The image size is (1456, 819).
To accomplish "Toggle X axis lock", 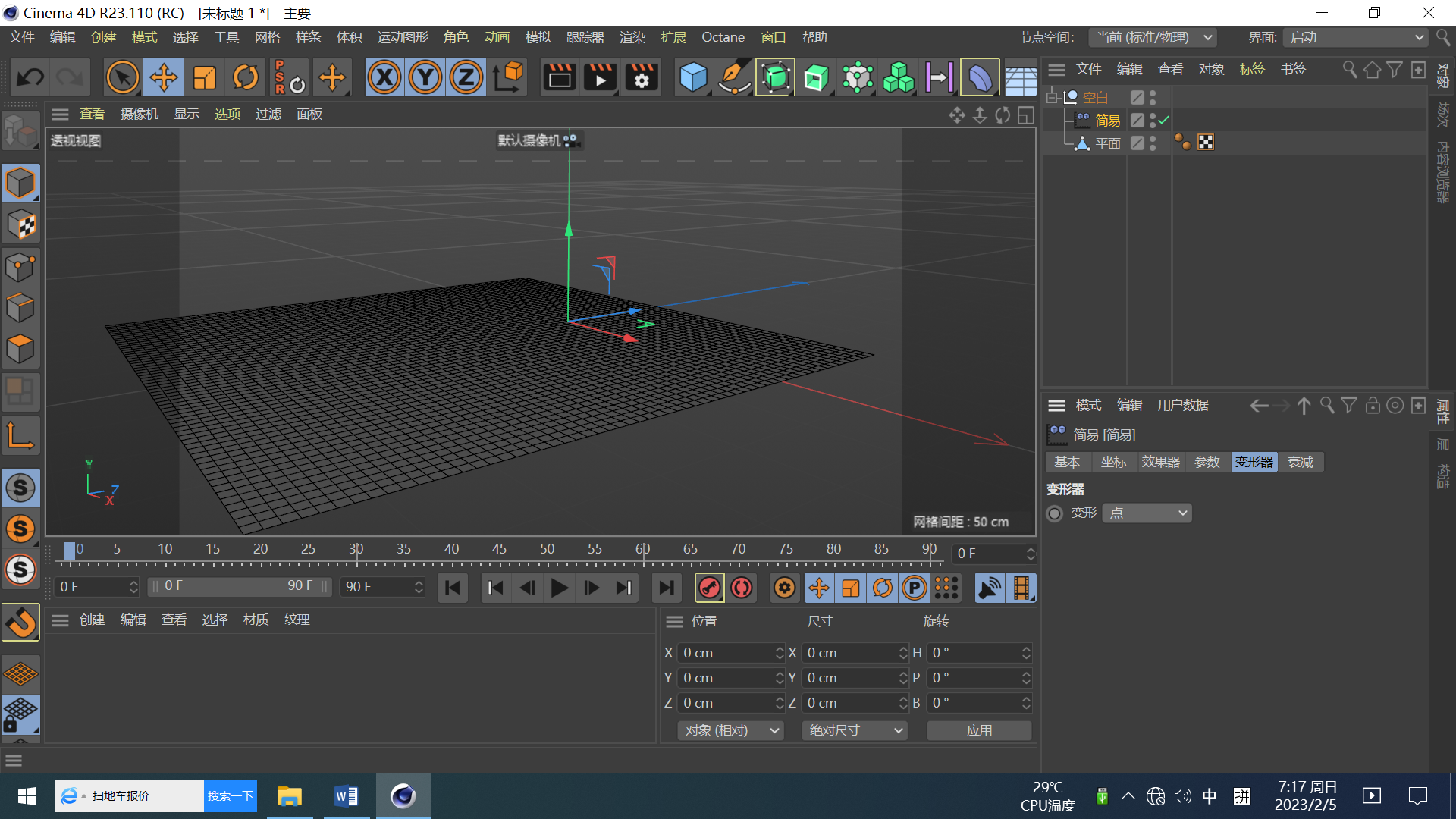I will 384,77.
